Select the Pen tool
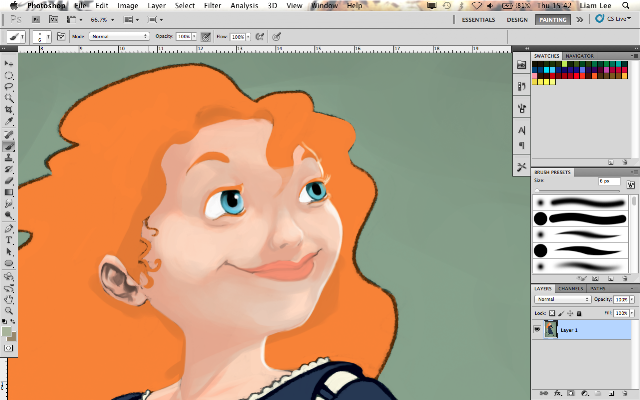Screen dimensions: 640x400 (x=9, y=228)
